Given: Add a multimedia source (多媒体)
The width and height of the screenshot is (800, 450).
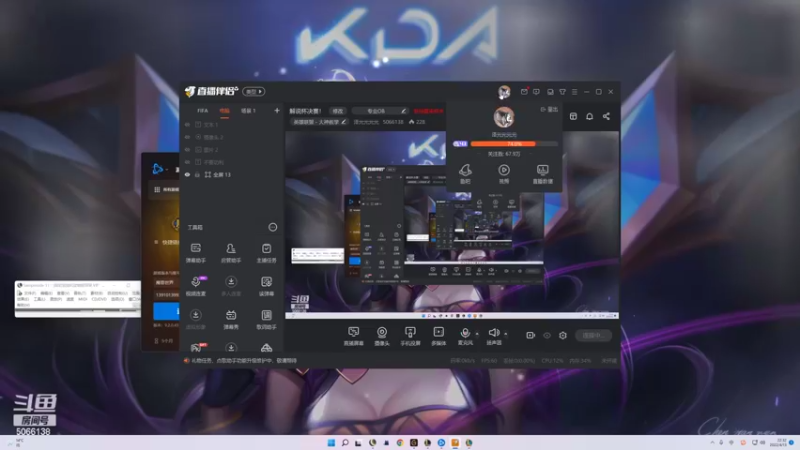Looking at the screenshot, I should (x=438, y=336).
